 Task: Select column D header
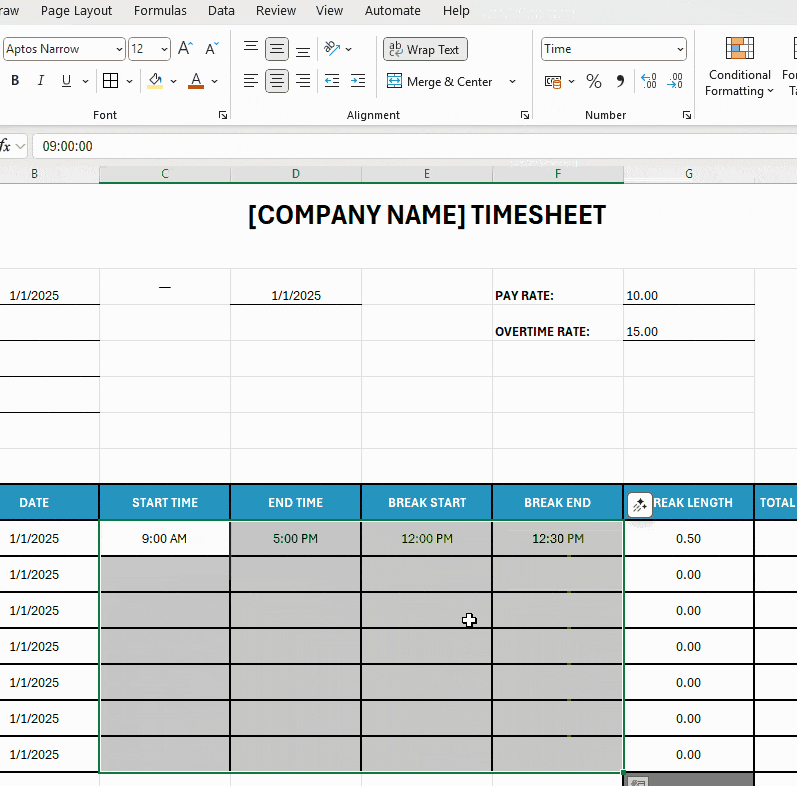(296, 174)
